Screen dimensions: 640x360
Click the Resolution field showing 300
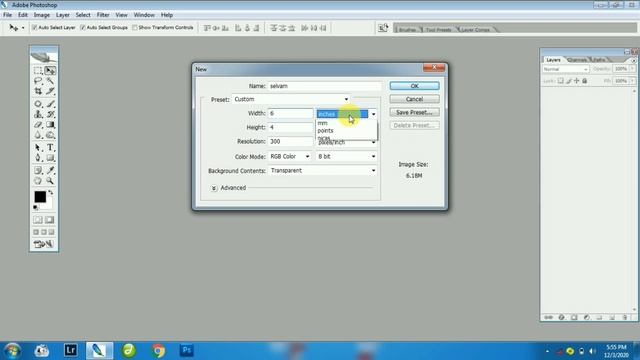click(290, 142)
